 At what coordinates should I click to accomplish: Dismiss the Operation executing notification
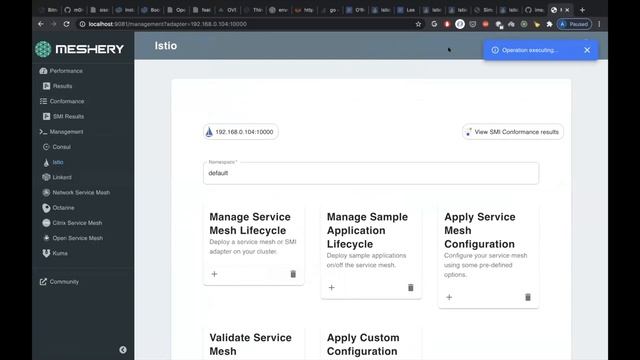point(587,50)
